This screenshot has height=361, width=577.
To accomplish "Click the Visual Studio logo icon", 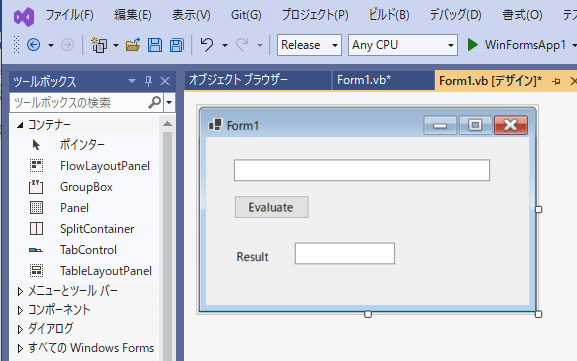I will tap(24, 17).
